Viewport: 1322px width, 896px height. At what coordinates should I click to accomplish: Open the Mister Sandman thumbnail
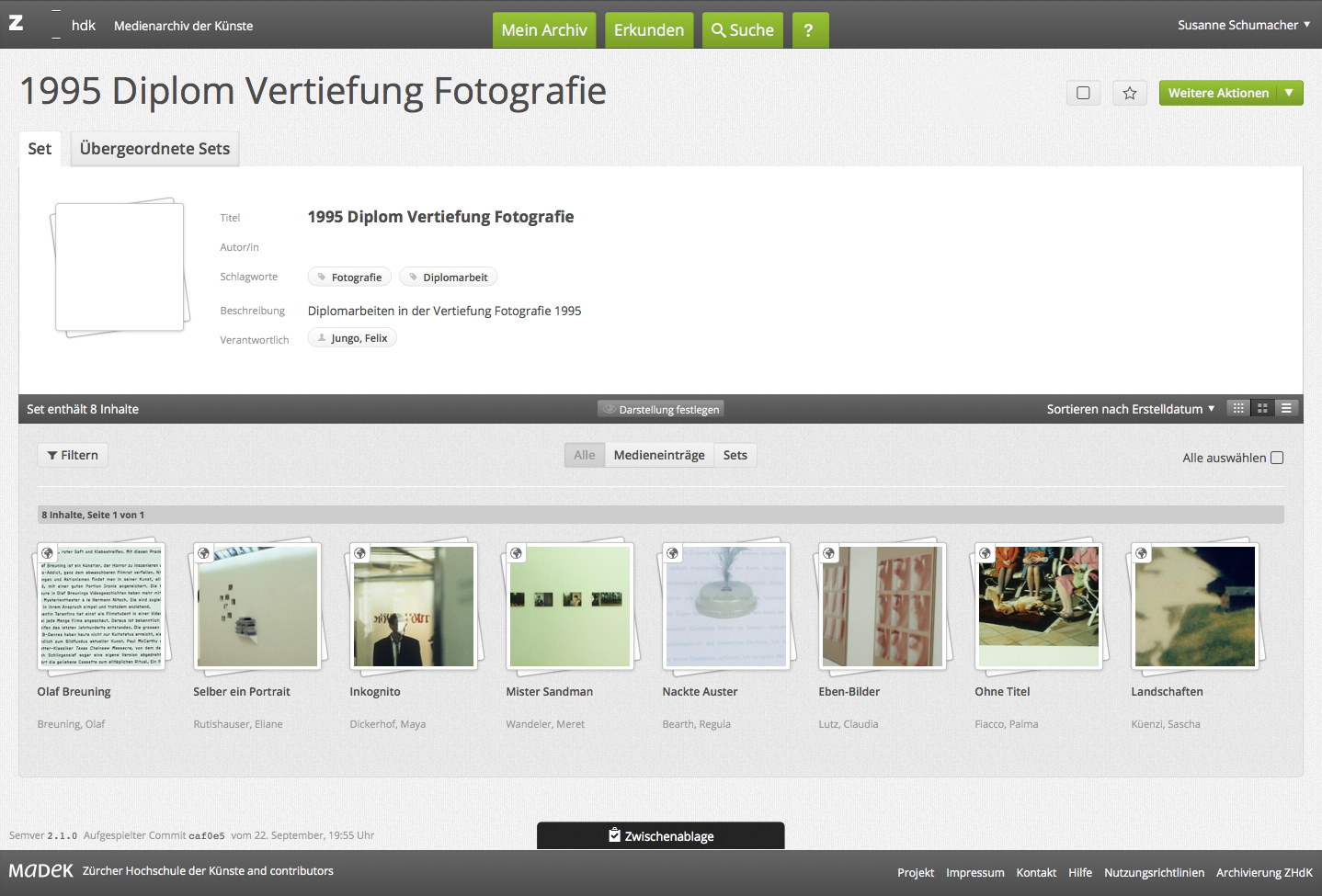pyautogui.click(x=570, y=607)
